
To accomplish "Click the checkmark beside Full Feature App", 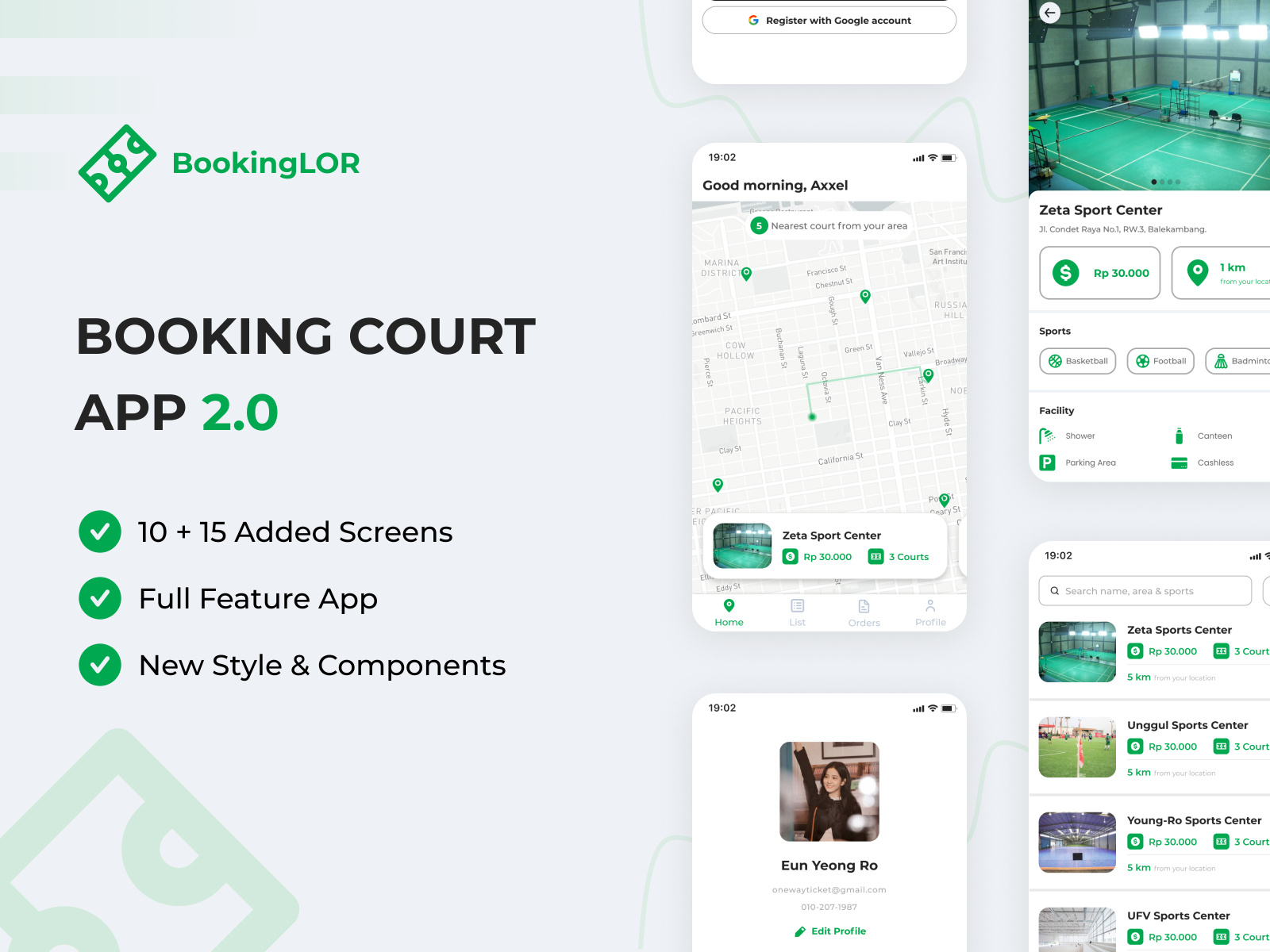I will point(100,598).
